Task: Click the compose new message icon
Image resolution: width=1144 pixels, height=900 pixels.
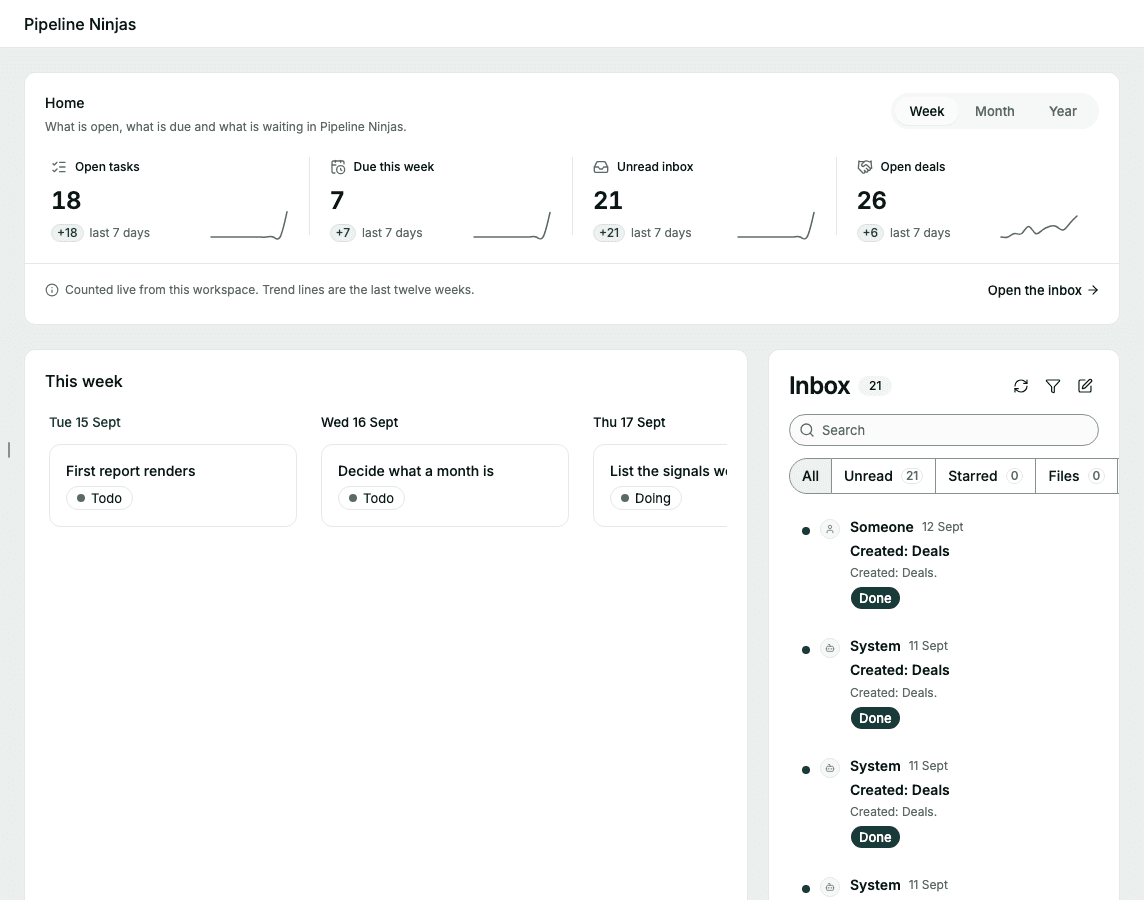Action: [1085, 386]
